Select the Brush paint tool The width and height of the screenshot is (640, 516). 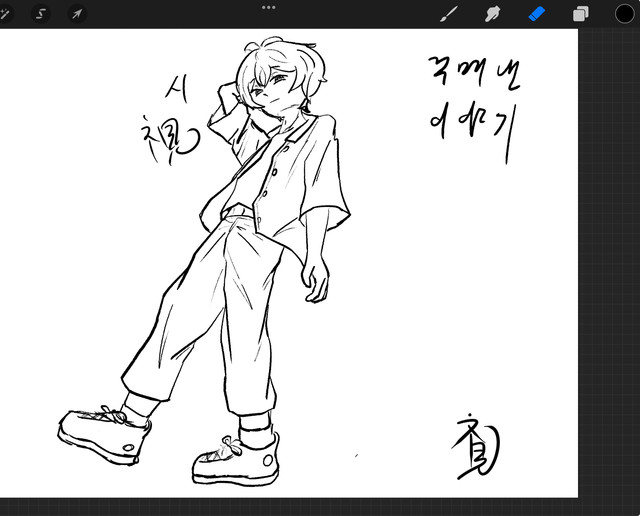pyautogui.click(x=449, y=14)
